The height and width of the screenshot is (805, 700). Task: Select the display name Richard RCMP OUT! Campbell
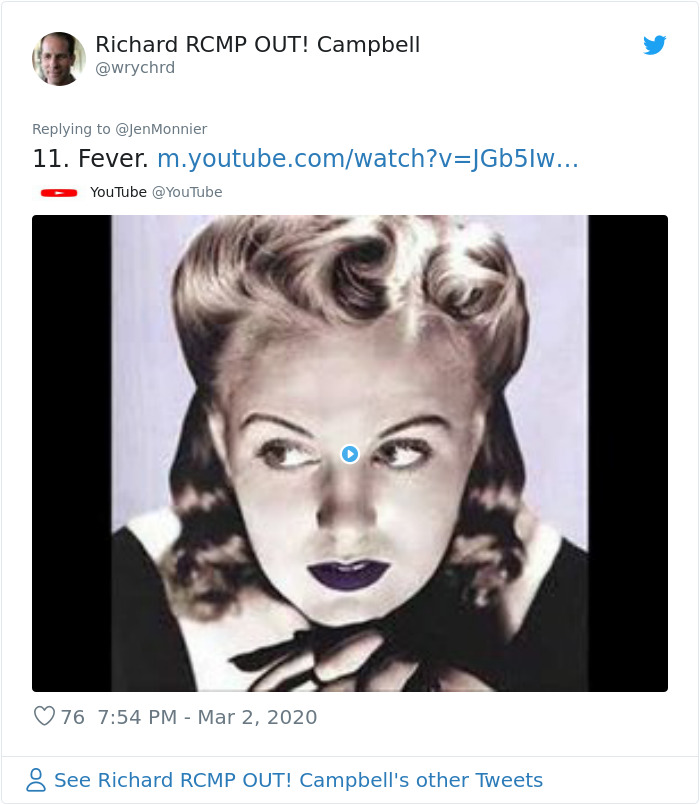pyautogui.click(x=257, y=44)
